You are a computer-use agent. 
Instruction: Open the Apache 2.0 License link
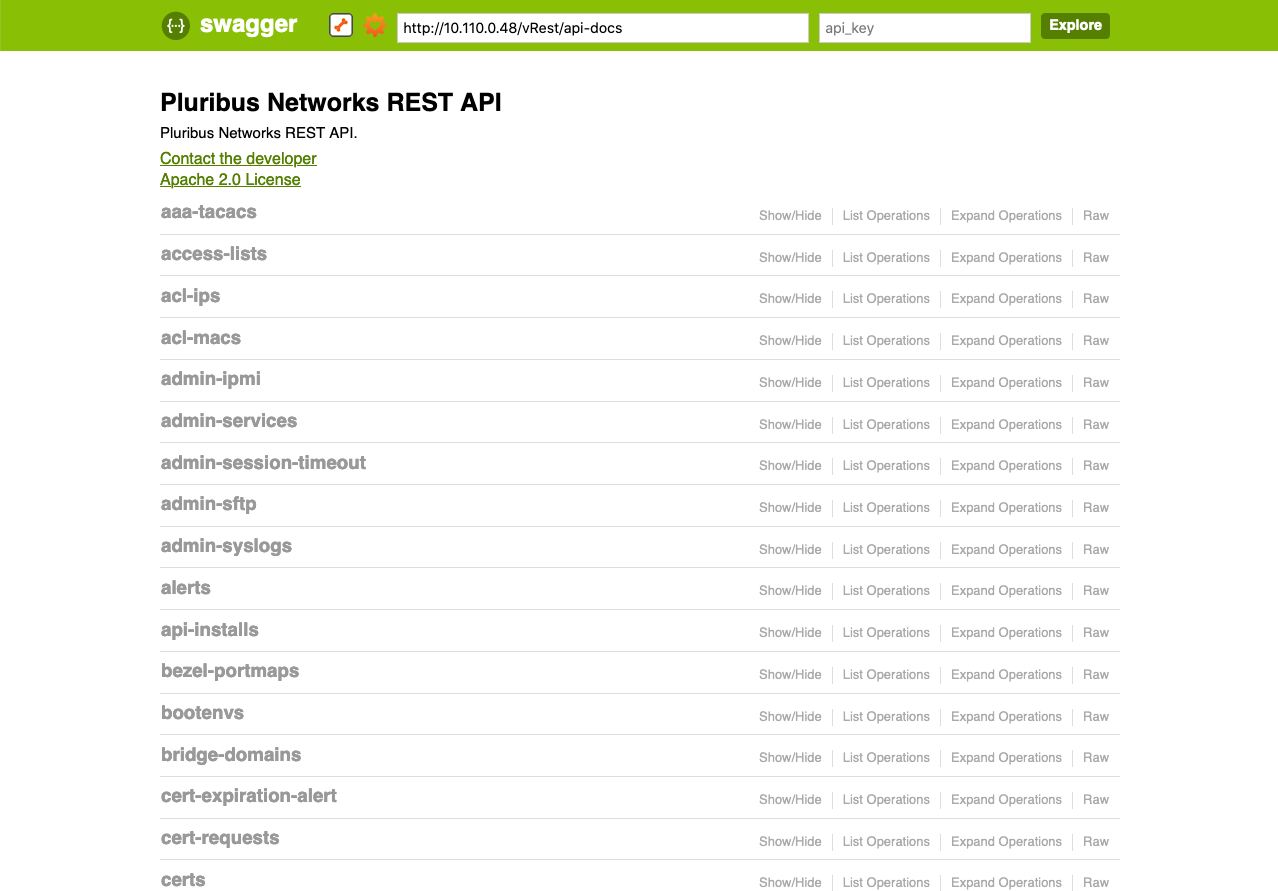pyautogui.click(x=230, y=179)
